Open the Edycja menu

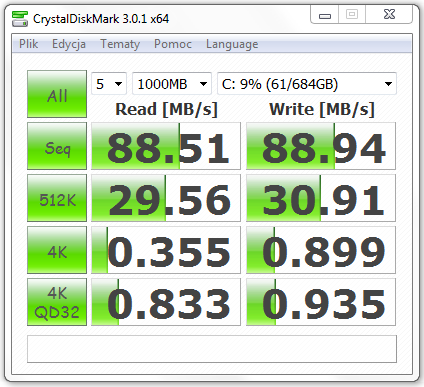point(69,44)
